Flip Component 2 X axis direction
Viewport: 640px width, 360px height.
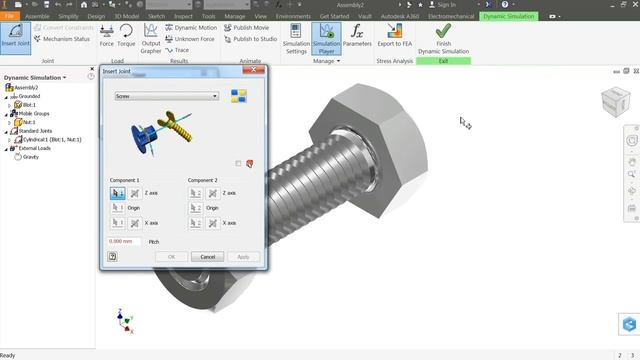(212, 223)
